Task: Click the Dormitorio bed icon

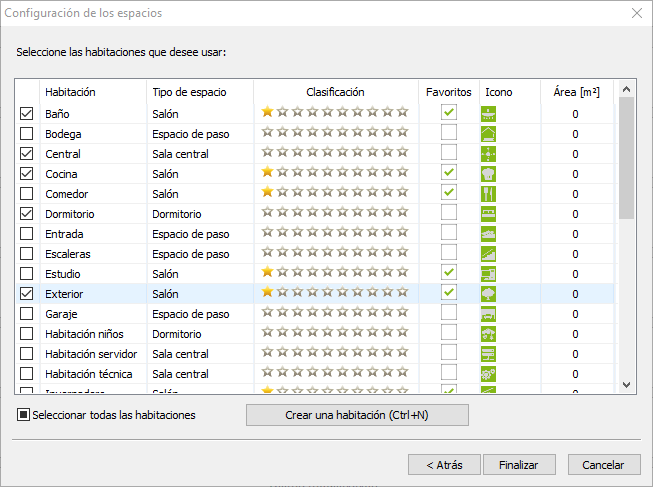Action: coord(488,213)
